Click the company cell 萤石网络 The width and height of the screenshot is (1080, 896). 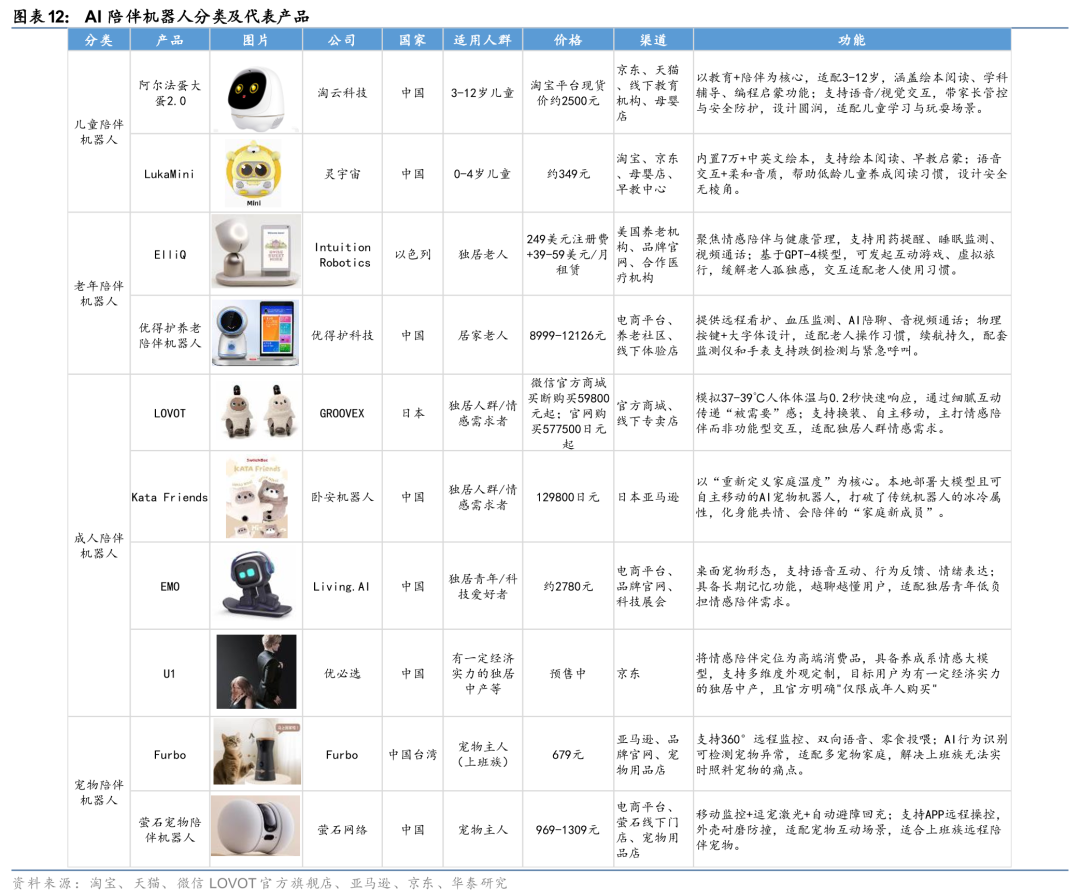(342, 830)
